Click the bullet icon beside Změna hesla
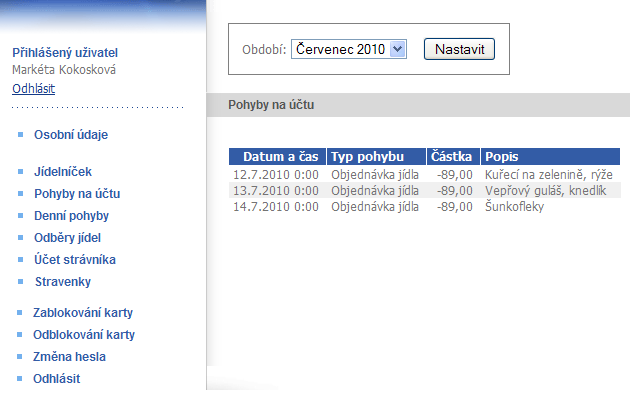 [19, 357]
